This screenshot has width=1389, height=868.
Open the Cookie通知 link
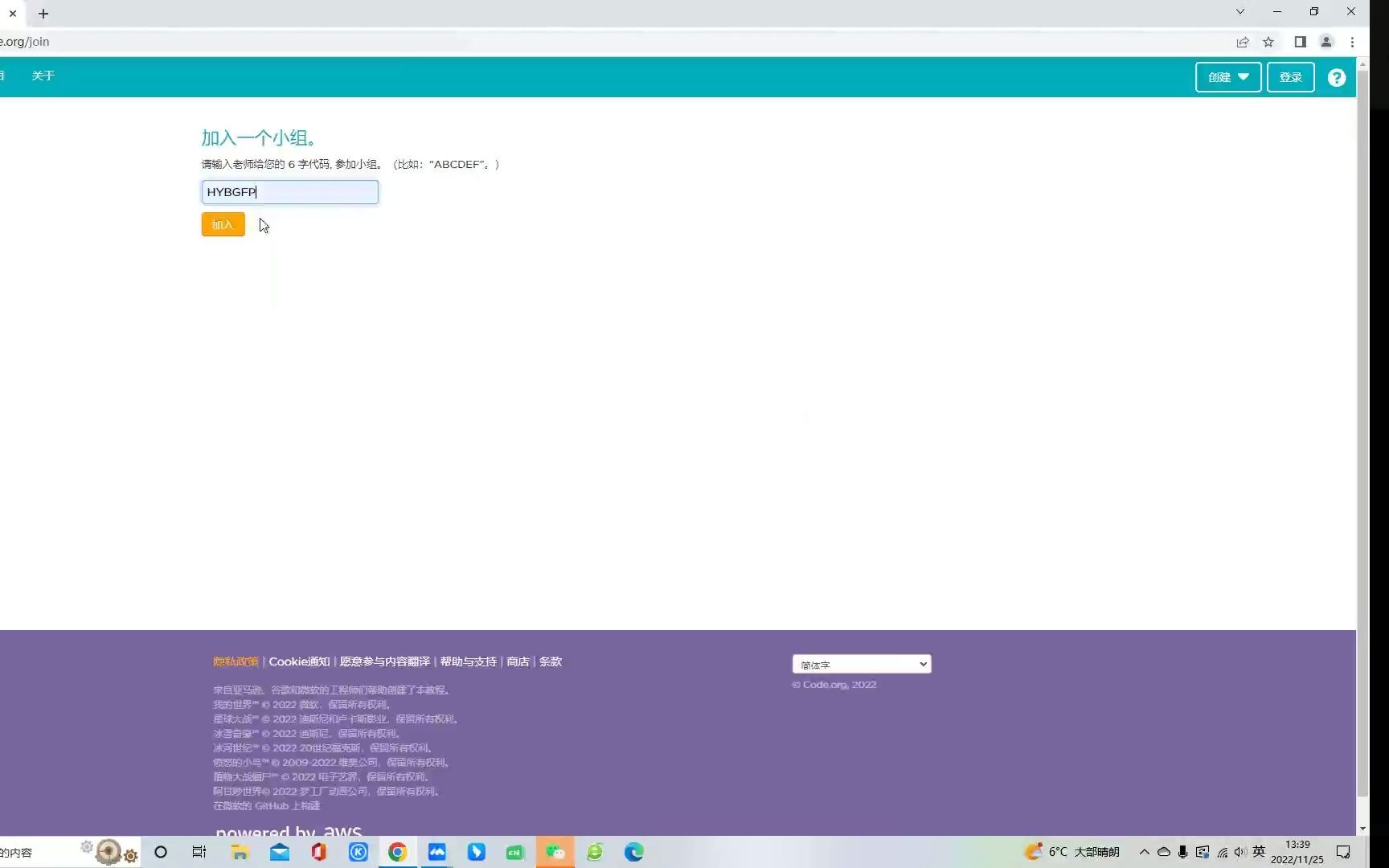pyautogui.click(x=299, y=661)
